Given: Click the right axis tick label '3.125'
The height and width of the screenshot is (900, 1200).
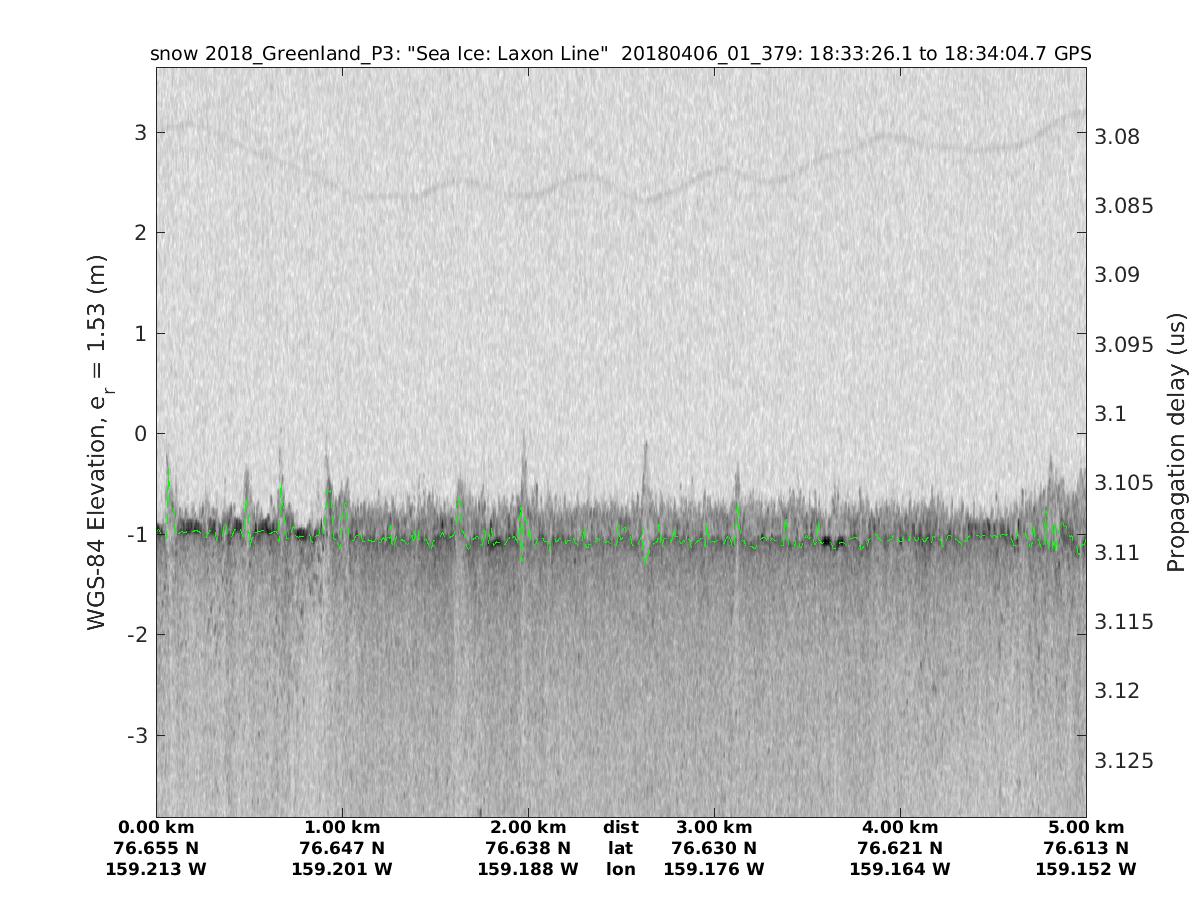Looking at the screenshot, I should click(1123, 761).
